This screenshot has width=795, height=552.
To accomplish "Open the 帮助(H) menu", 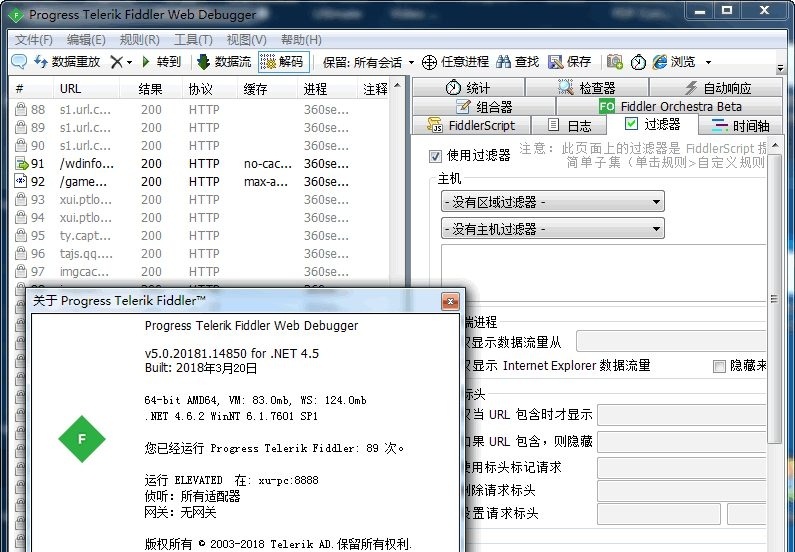I will [301, 40].
